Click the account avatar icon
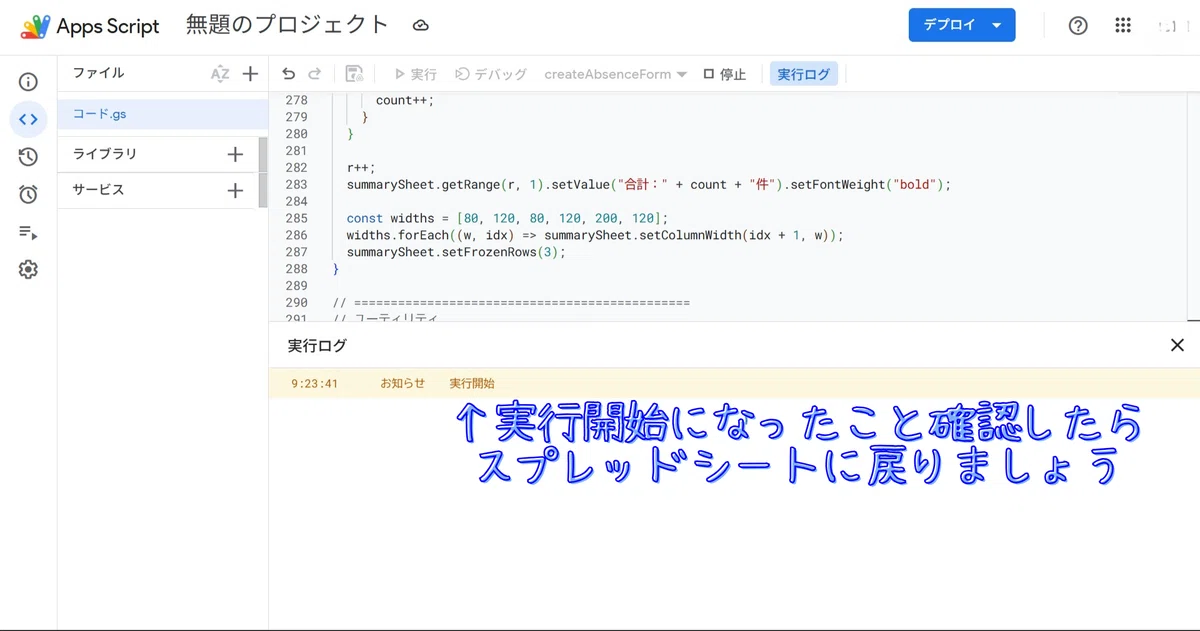 (1167, 26)
